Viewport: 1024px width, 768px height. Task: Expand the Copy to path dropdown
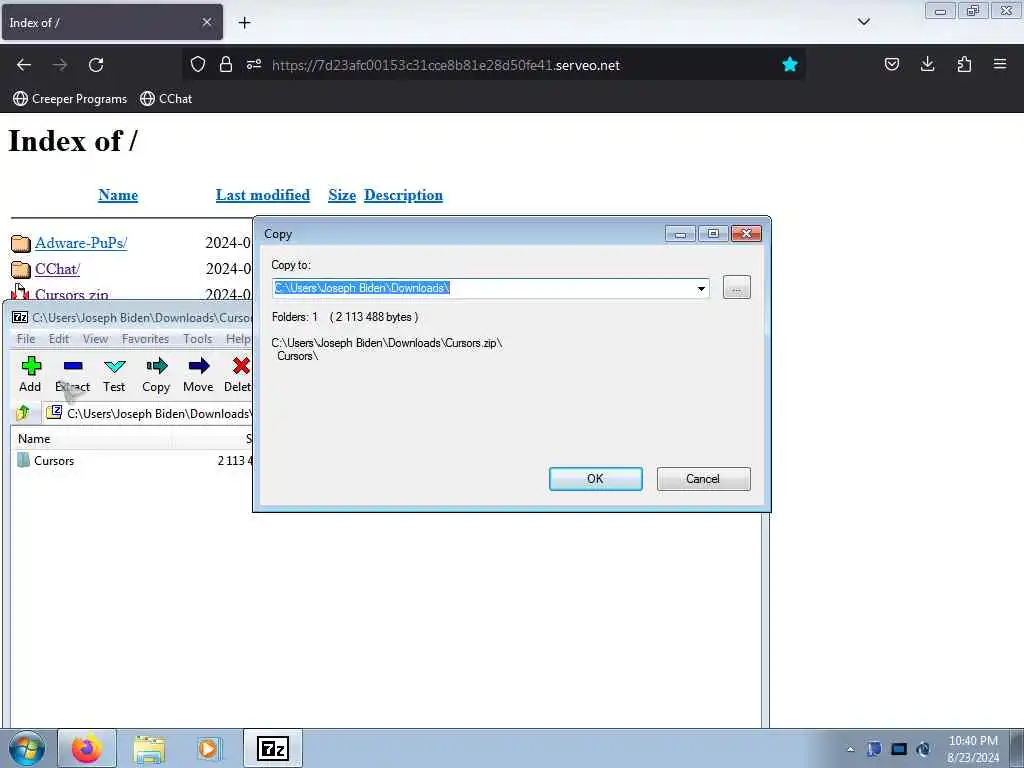point(701,288)
